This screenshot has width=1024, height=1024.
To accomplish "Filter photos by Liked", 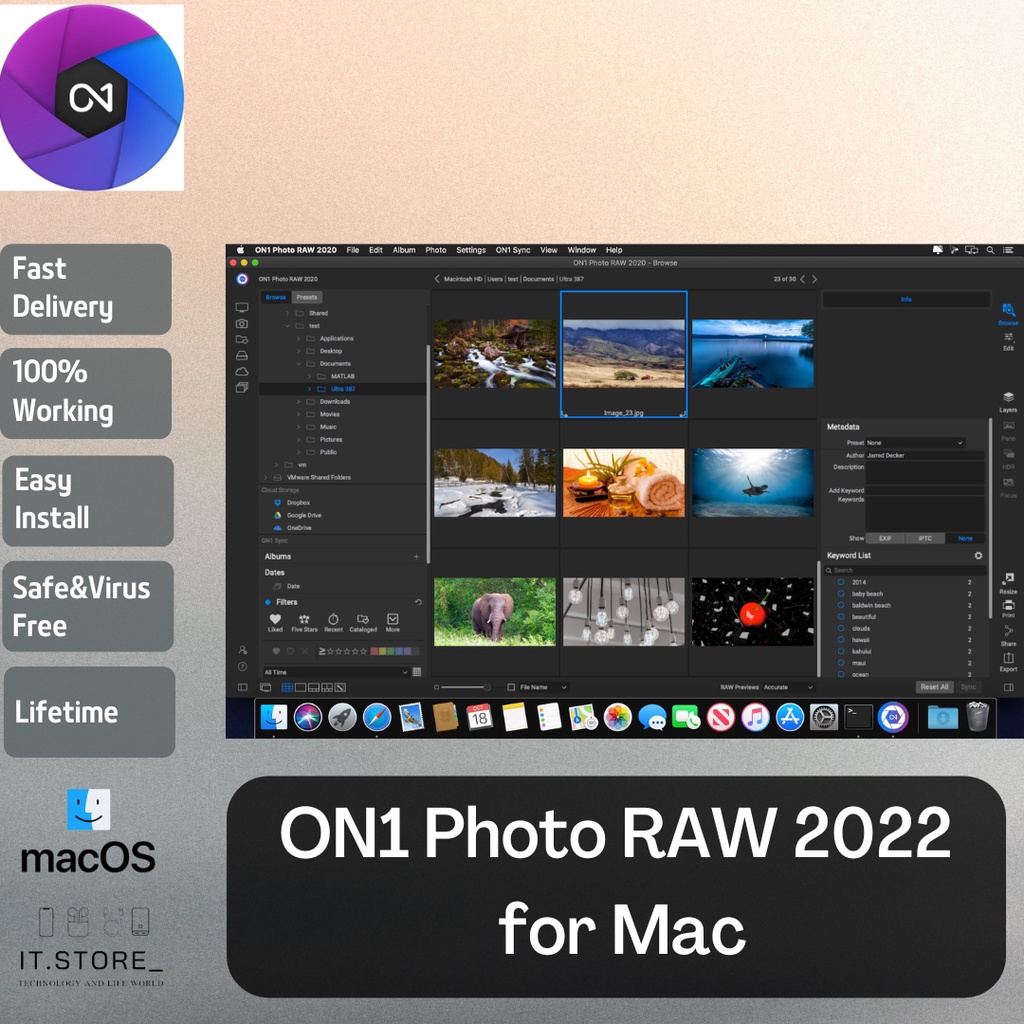I will coord(275,620).
